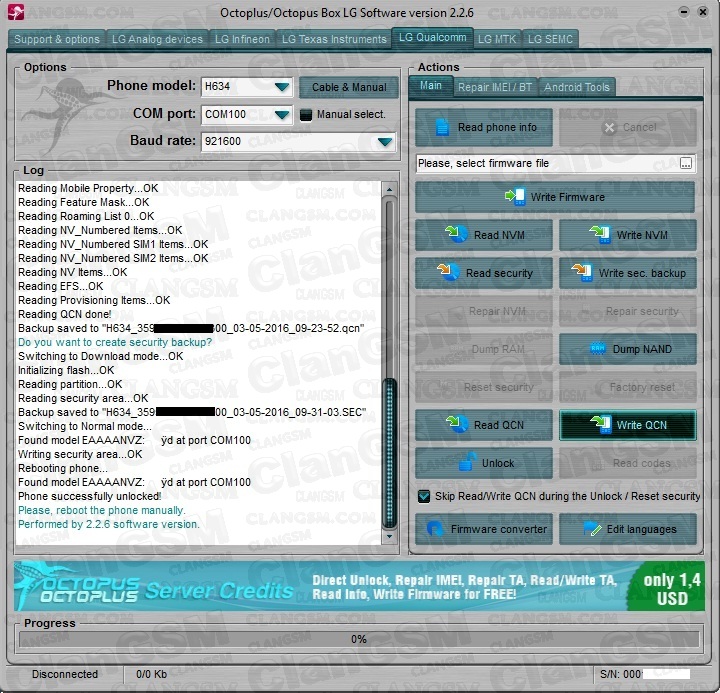Click the '0/0 Kb' status bar entry

click(152, 674)
